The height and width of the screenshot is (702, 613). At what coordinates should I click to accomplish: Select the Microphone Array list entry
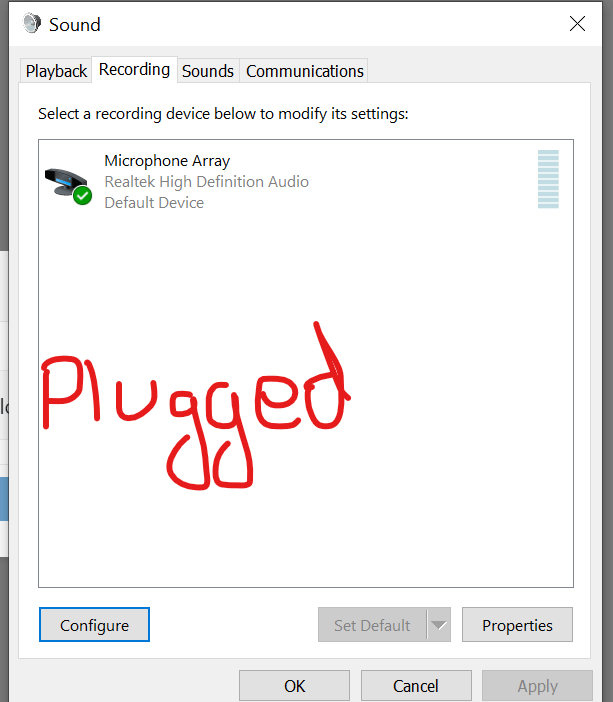(306, 181)
